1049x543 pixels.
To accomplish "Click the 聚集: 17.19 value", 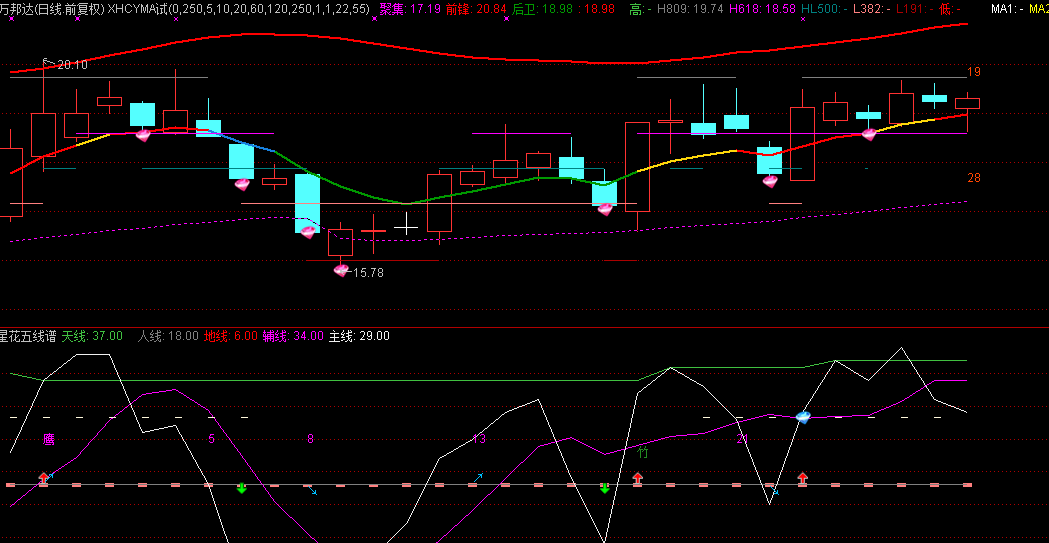I will 410,9.
